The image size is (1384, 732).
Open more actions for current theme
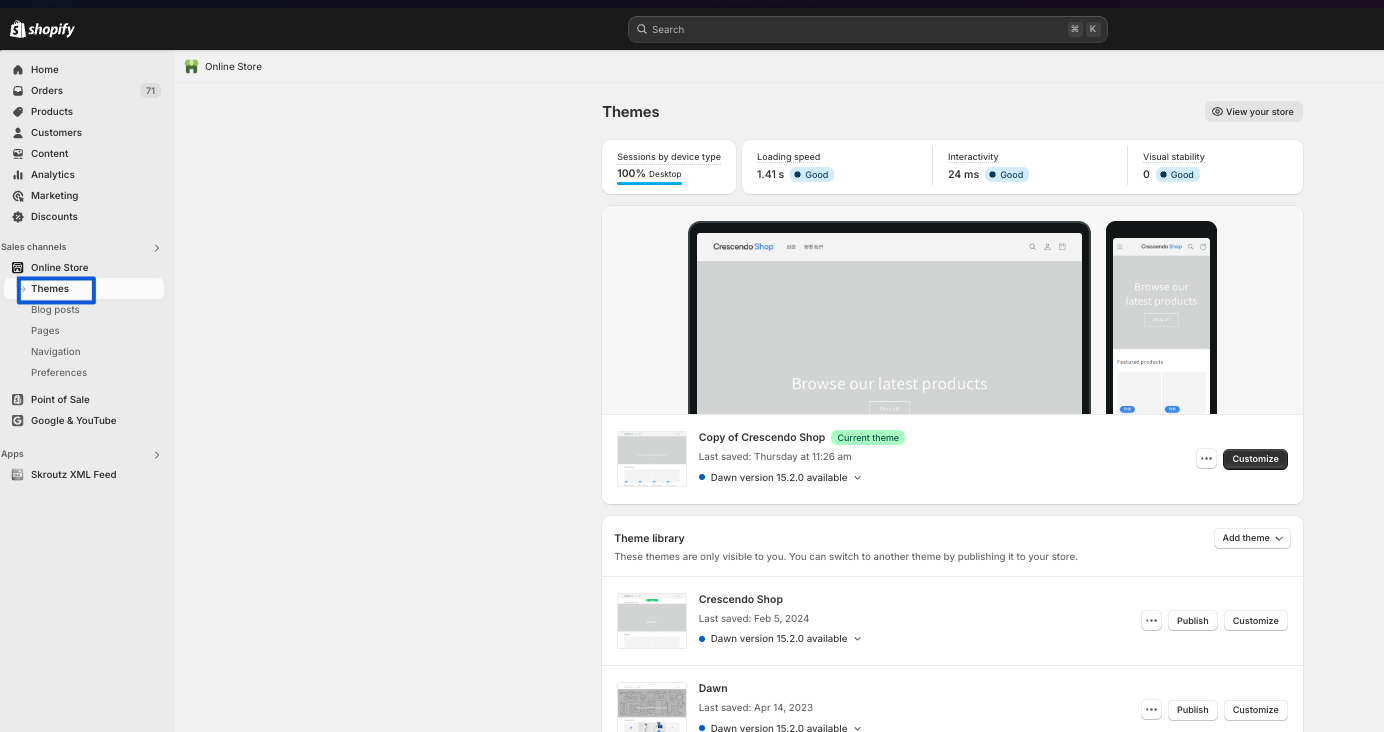pos(1206,459)
